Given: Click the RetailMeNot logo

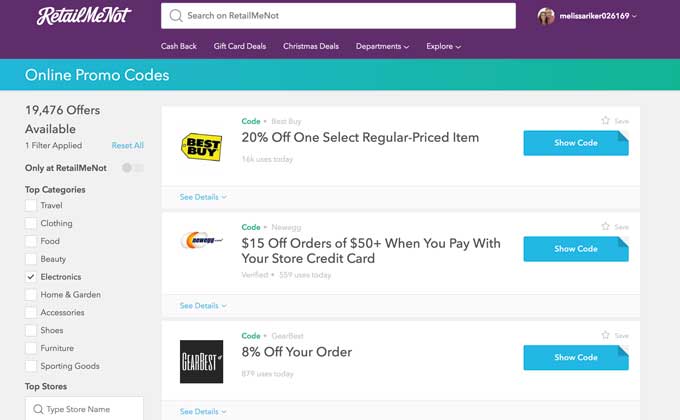Looking at the screenshot, I should [x=84, y=16].
